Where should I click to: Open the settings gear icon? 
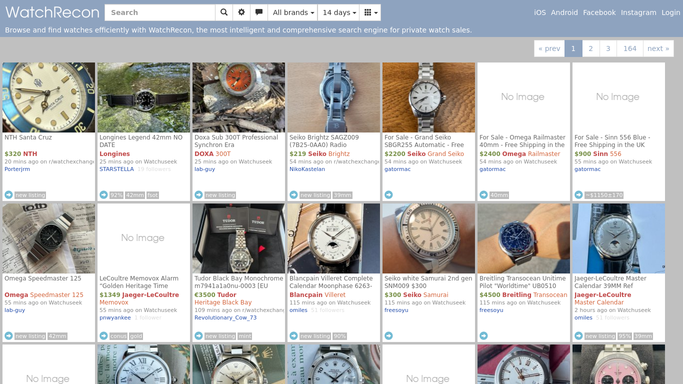pos(241,13)
